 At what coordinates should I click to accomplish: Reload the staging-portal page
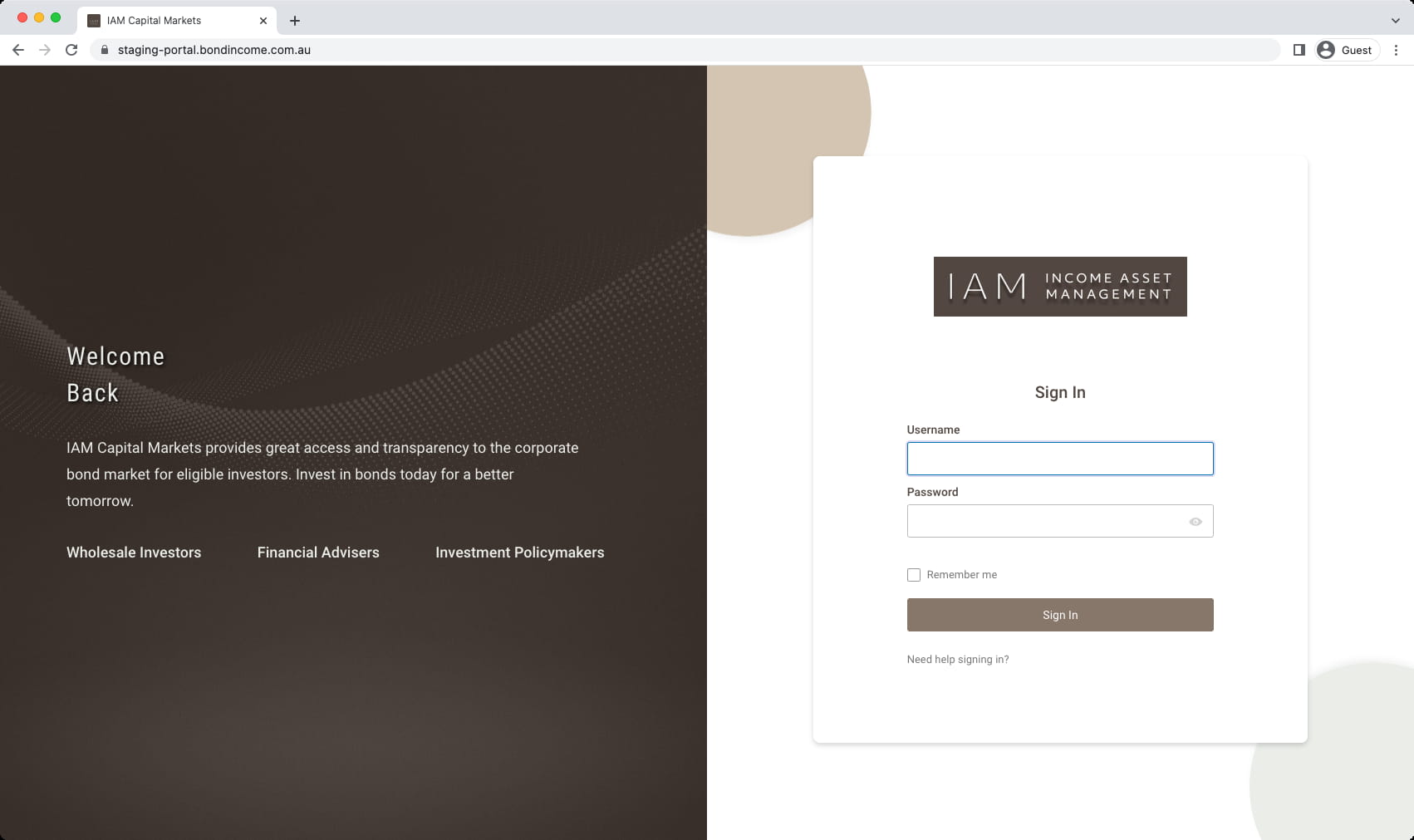[x=72, y=50]
